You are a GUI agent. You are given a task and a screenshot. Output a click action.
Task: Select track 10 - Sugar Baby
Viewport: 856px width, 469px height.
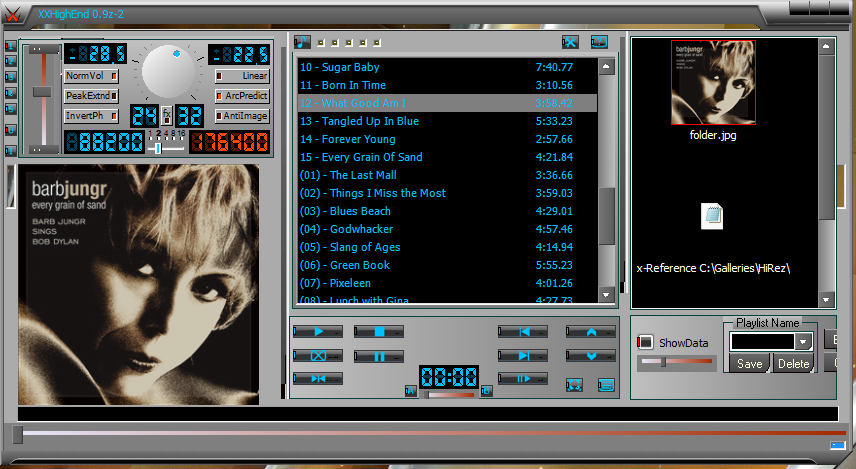[447, 67]
